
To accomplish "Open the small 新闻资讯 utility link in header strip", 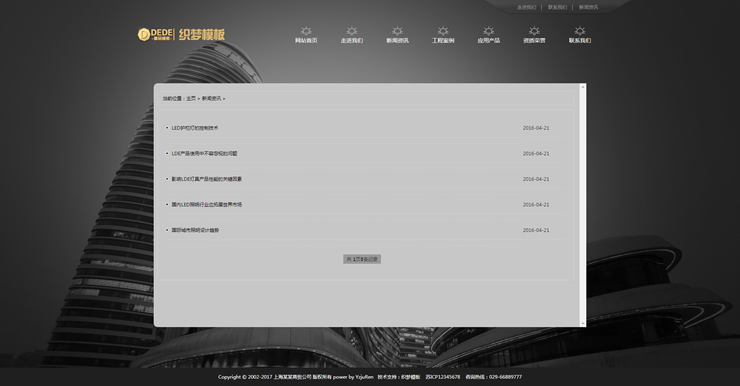I will pos(589,8).
